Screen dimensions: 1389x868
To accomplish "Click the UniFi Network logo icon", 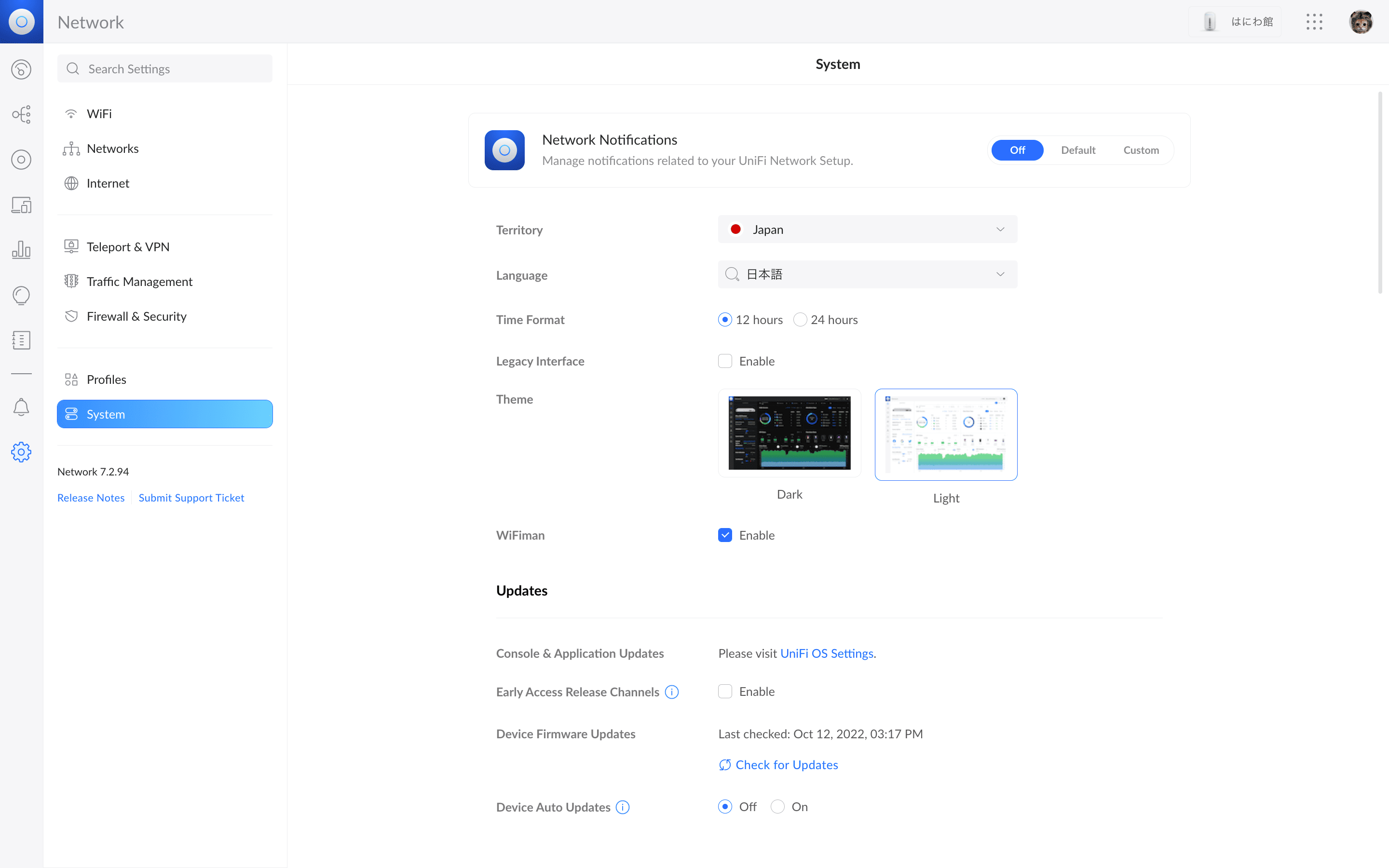I will point(21,21).
